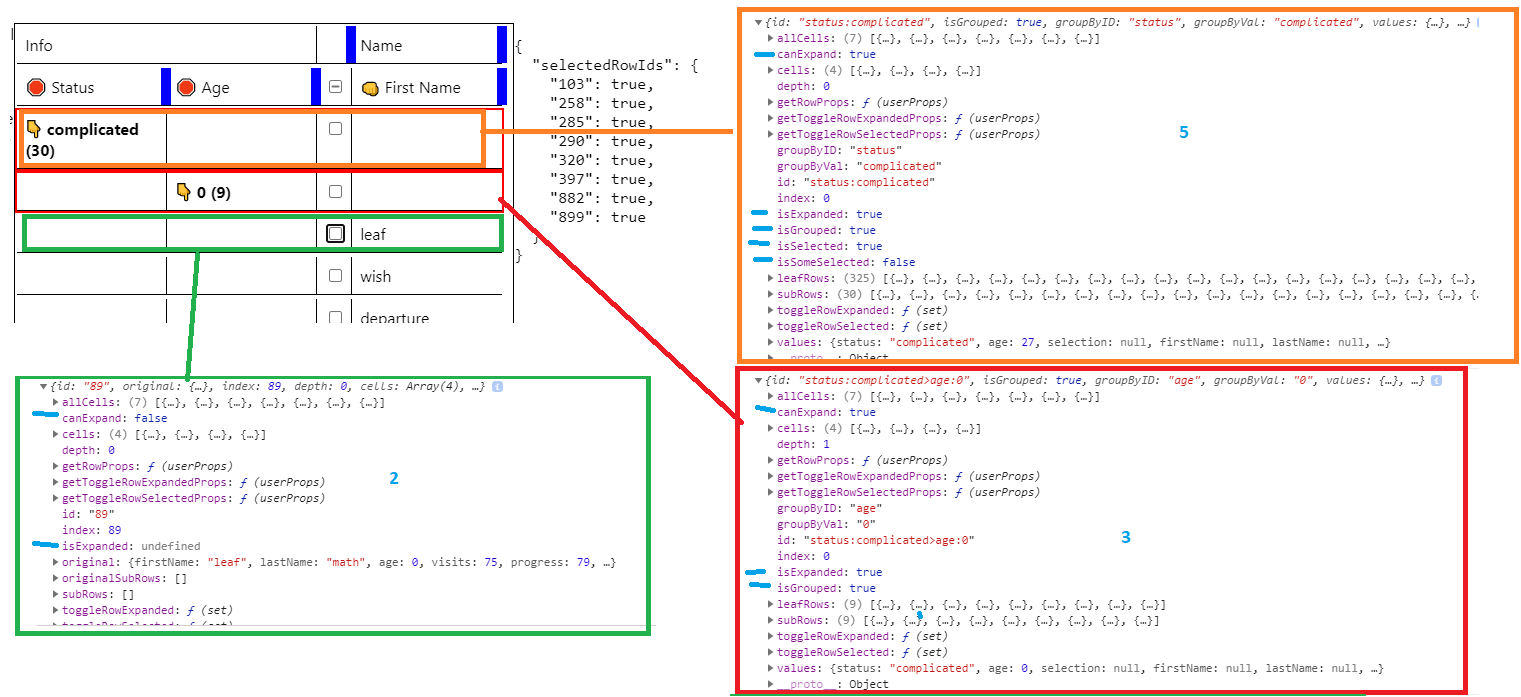The width and height of the screenshot is (1521, 697).
Task: Click the yellow pointer icon on the 0 (9) row
Action: [x=183, y=192]
